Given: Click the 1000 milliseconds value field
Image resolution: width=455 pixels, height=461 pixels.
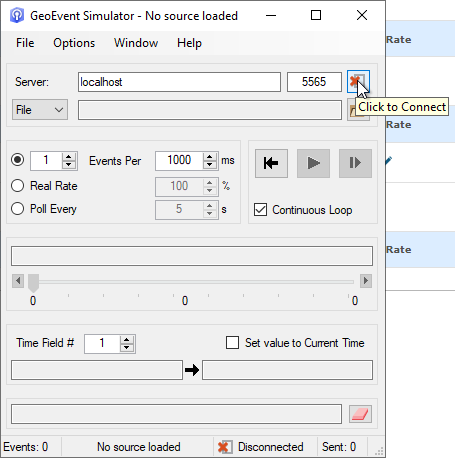Looking at the screenshot, I should [x=179, y=161].
